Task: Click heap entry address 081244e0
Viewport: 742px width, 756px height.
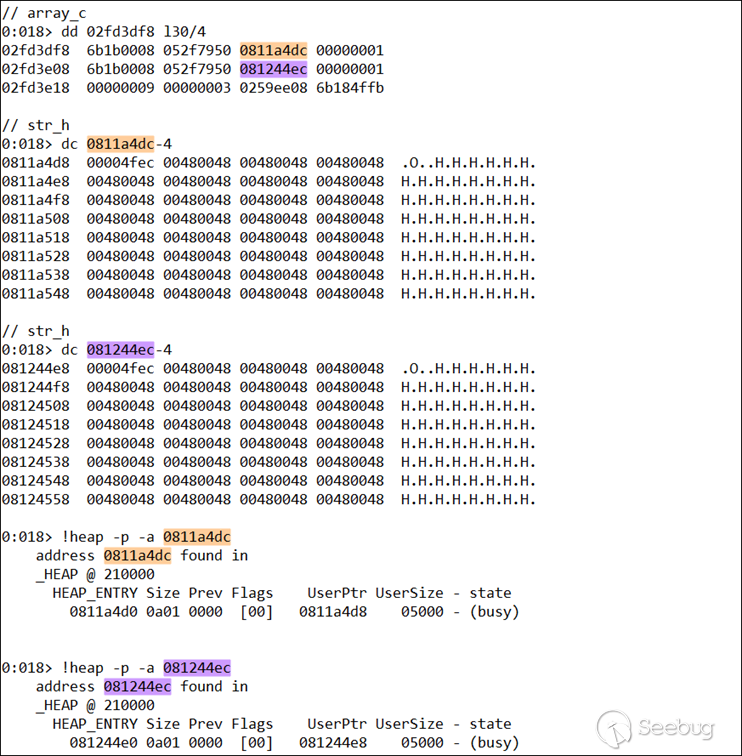Action: tap(104, 742)
